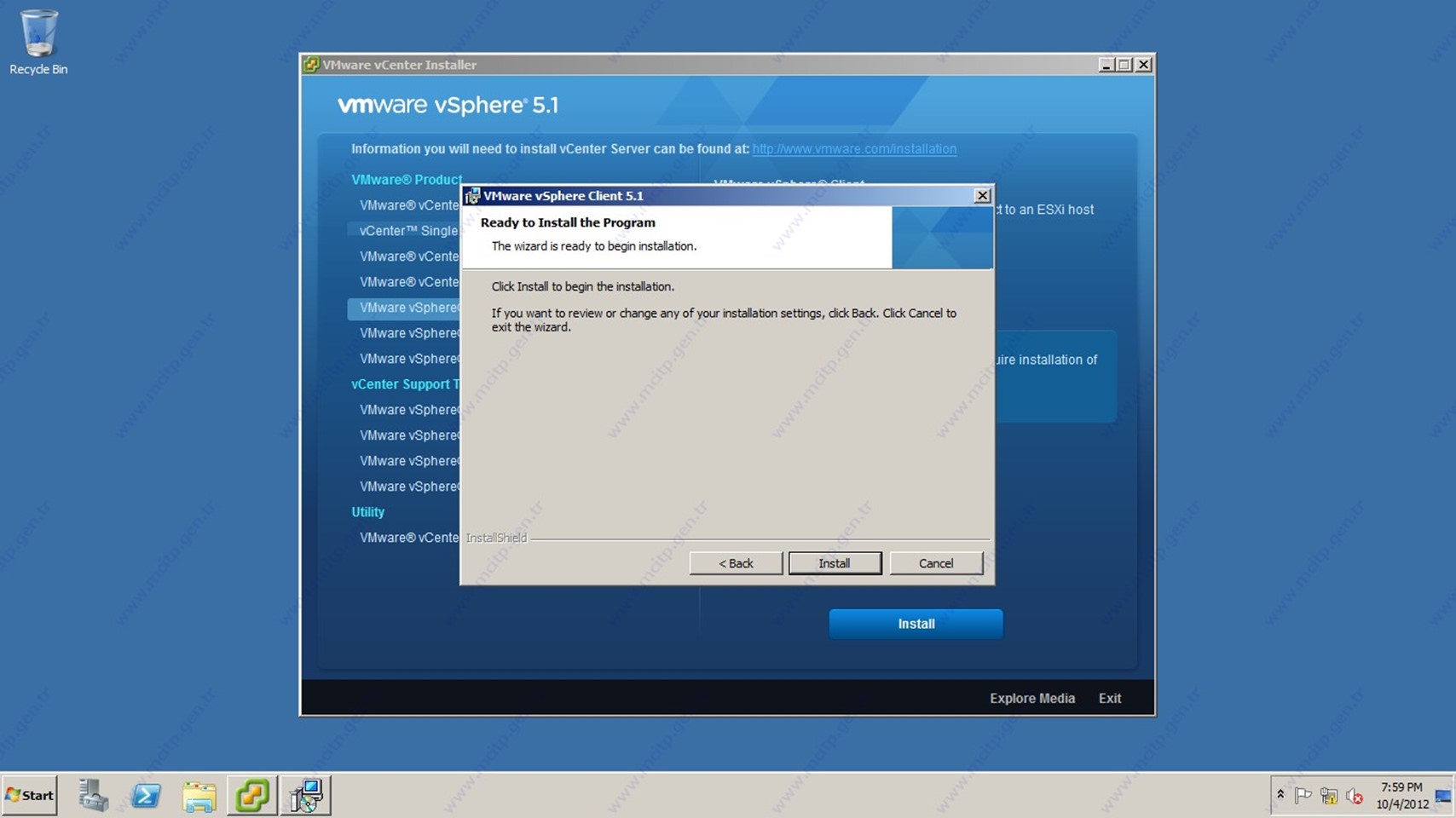Click the 'VMware vSphere Client 5.1' dialog title

563,196
